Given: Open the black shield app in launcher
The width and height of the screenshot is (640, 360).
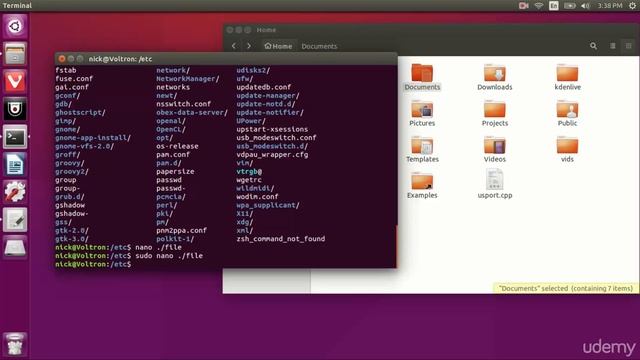Looking at the screenshot, I should coord(15,109).
